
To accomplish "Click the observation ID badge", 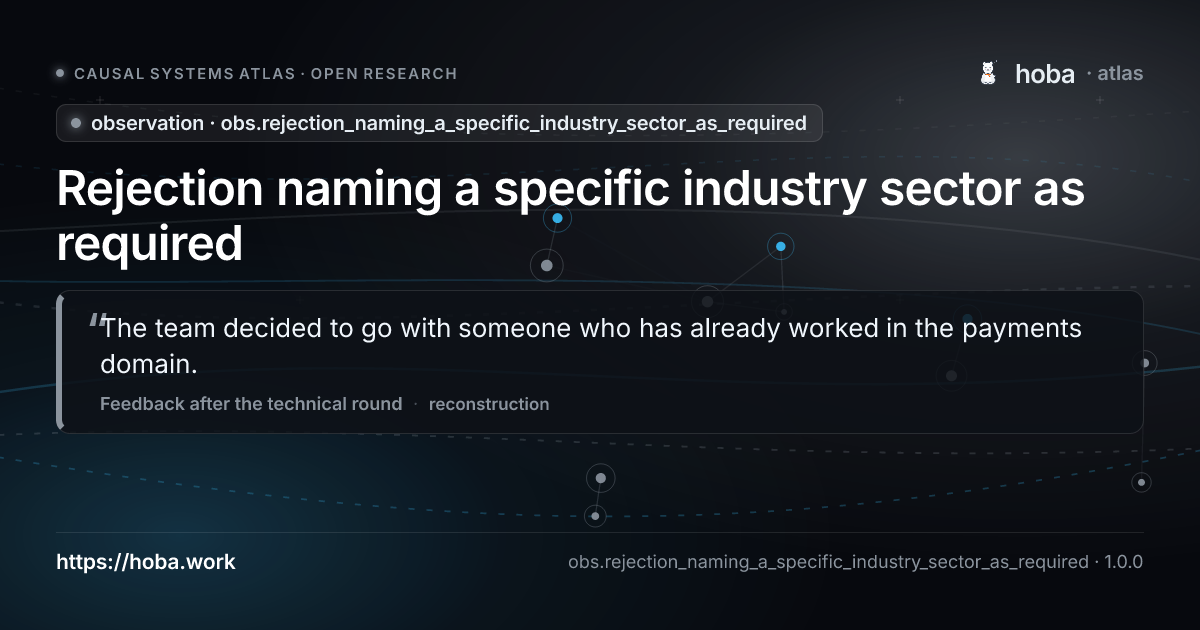I will pos(439,123).
